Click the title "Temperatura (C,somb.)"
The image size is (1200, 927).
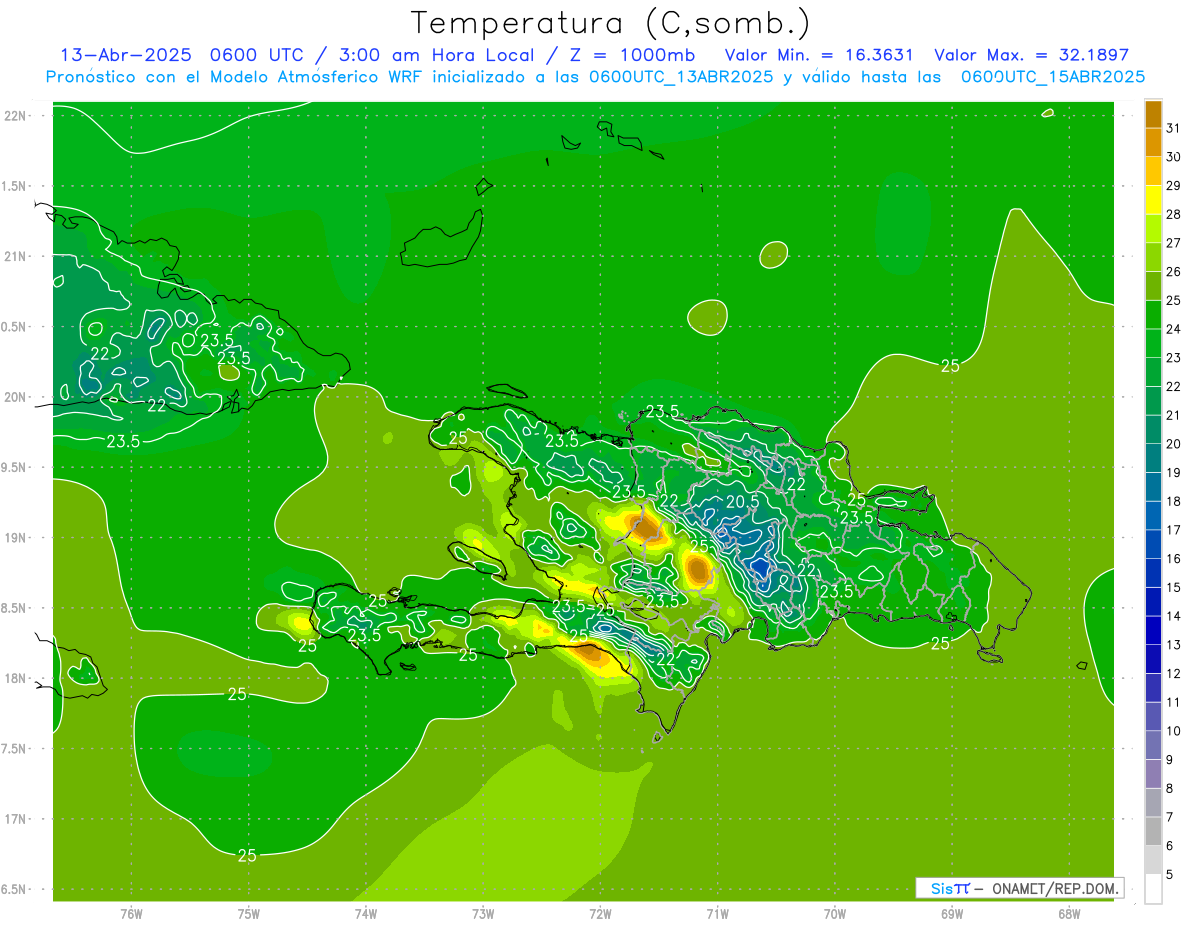[x=610, y=22]
